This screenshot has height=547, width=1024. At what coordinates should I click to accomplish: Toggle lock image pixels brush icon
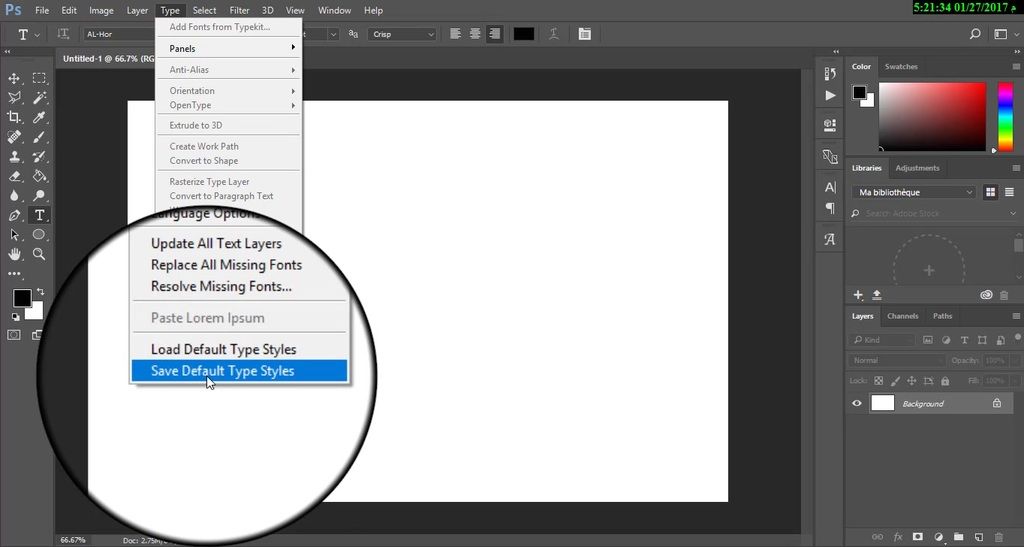pyautogui.click(x=895, y=381)
